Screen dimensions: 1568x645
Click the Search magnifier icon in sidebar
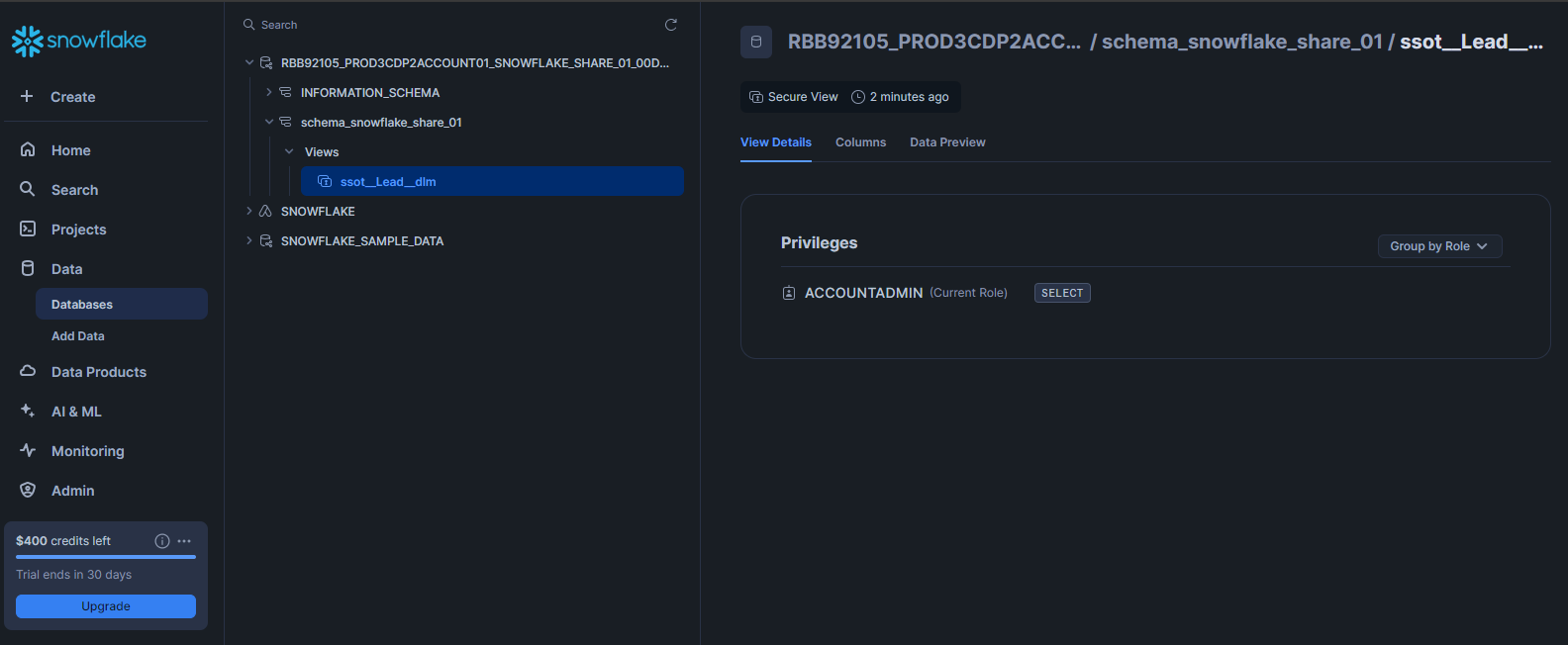pyautogui.click(x=28, y=189)
